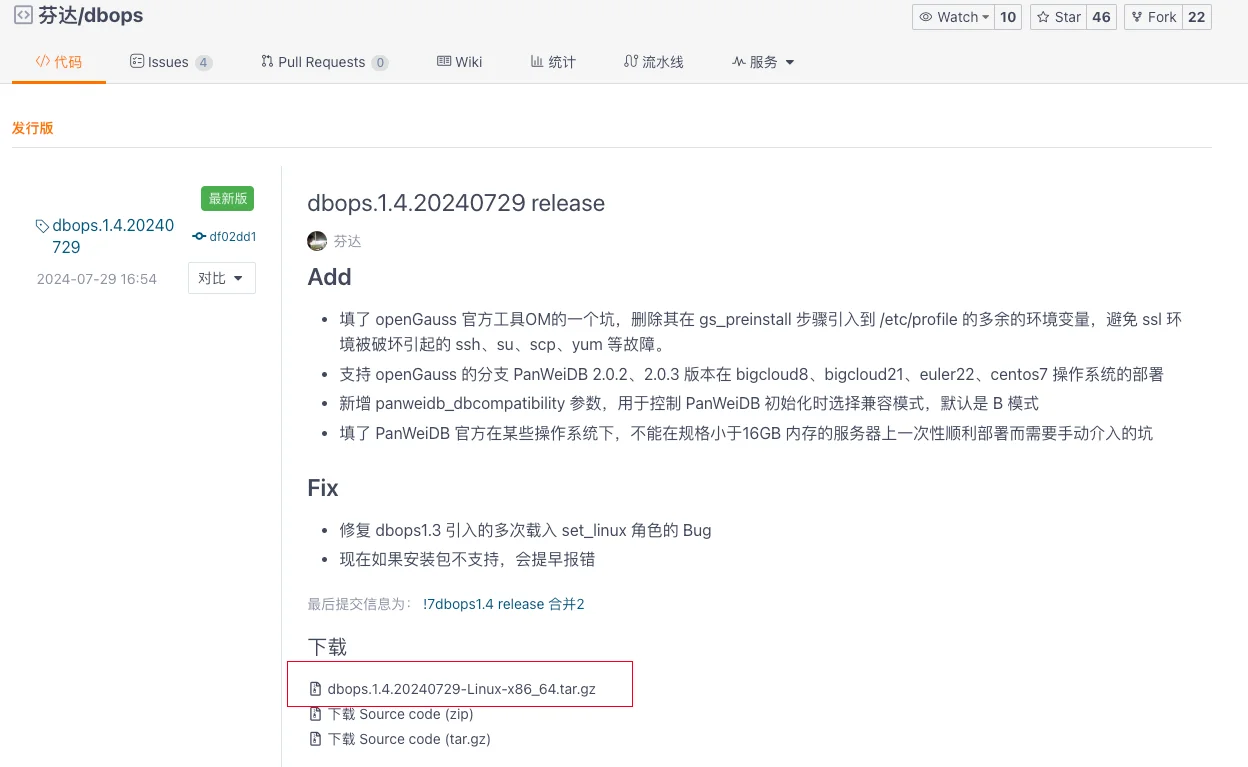Open the 服务 services dropdown menu
The image size is (1248, 767).
coord(763,62)
